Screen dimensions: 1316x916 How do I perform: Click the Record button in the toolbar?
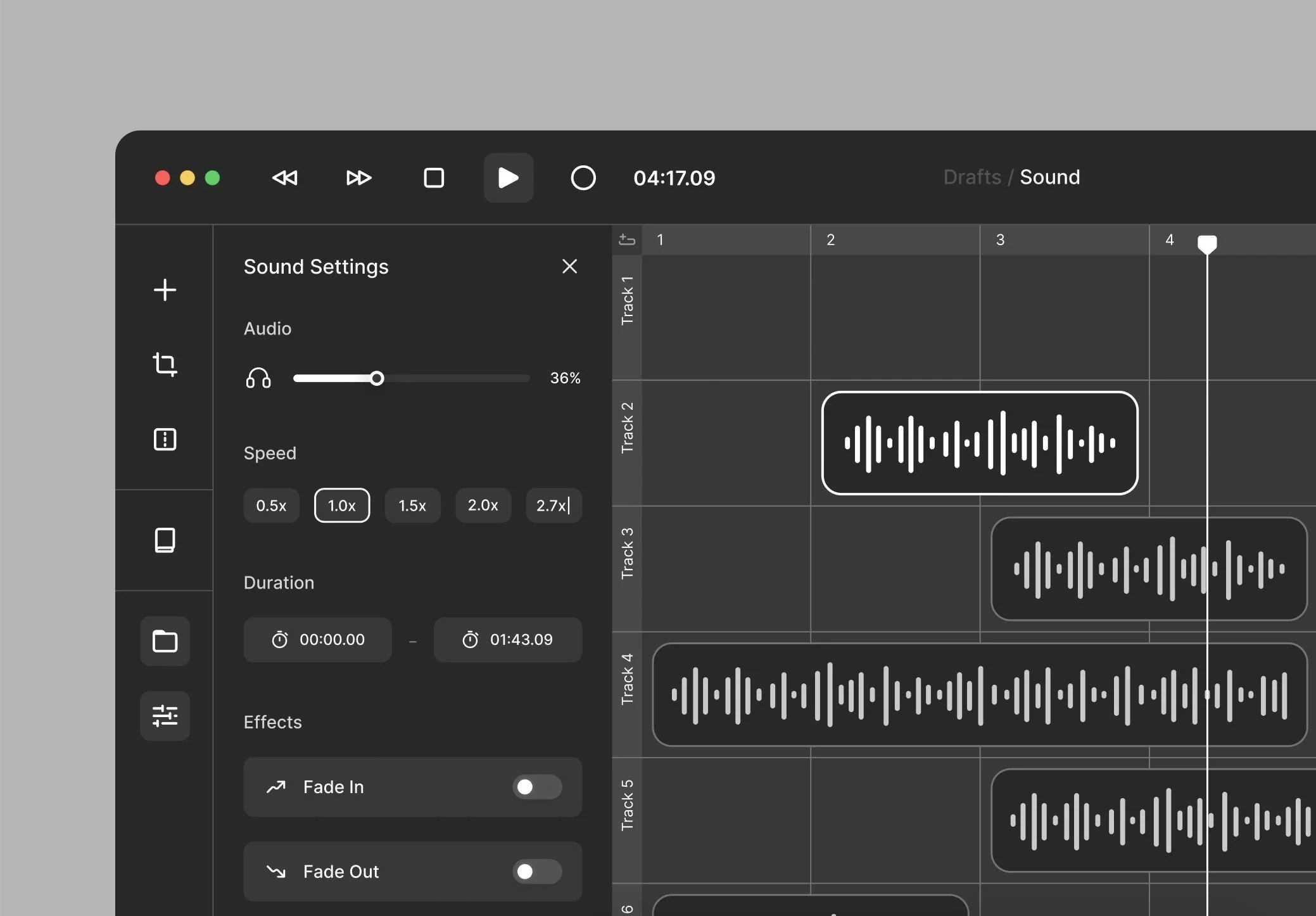583,178
